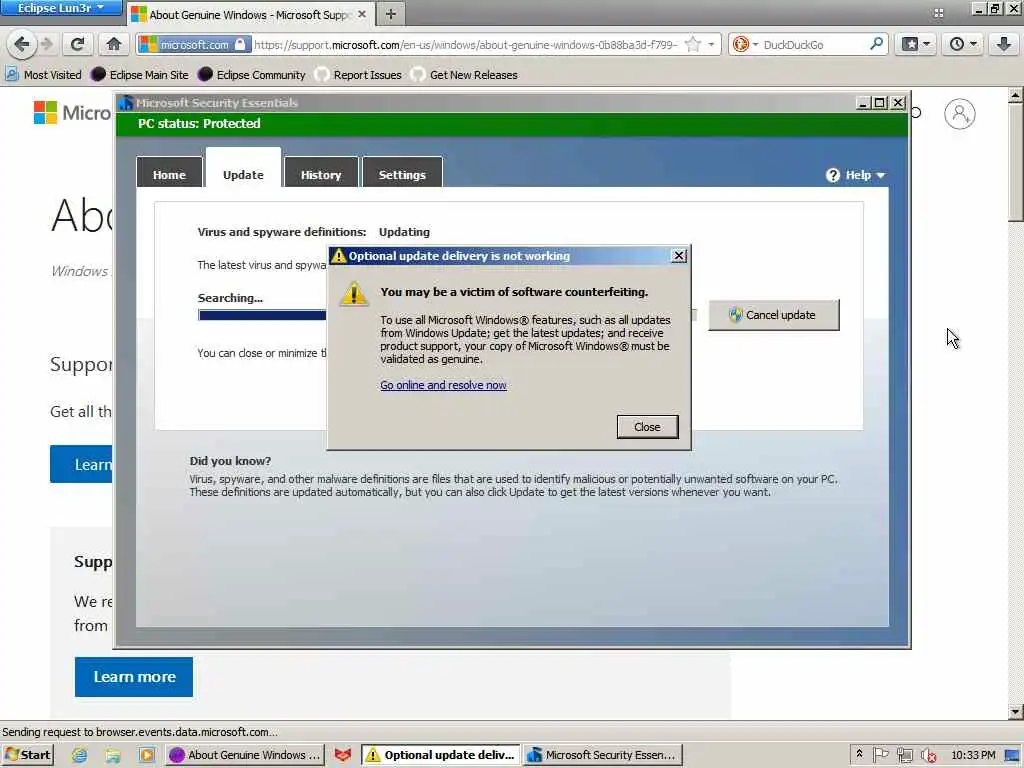Click the page scroll up arrow
The image size is (1024, 768).
(x=1015, y=95)
